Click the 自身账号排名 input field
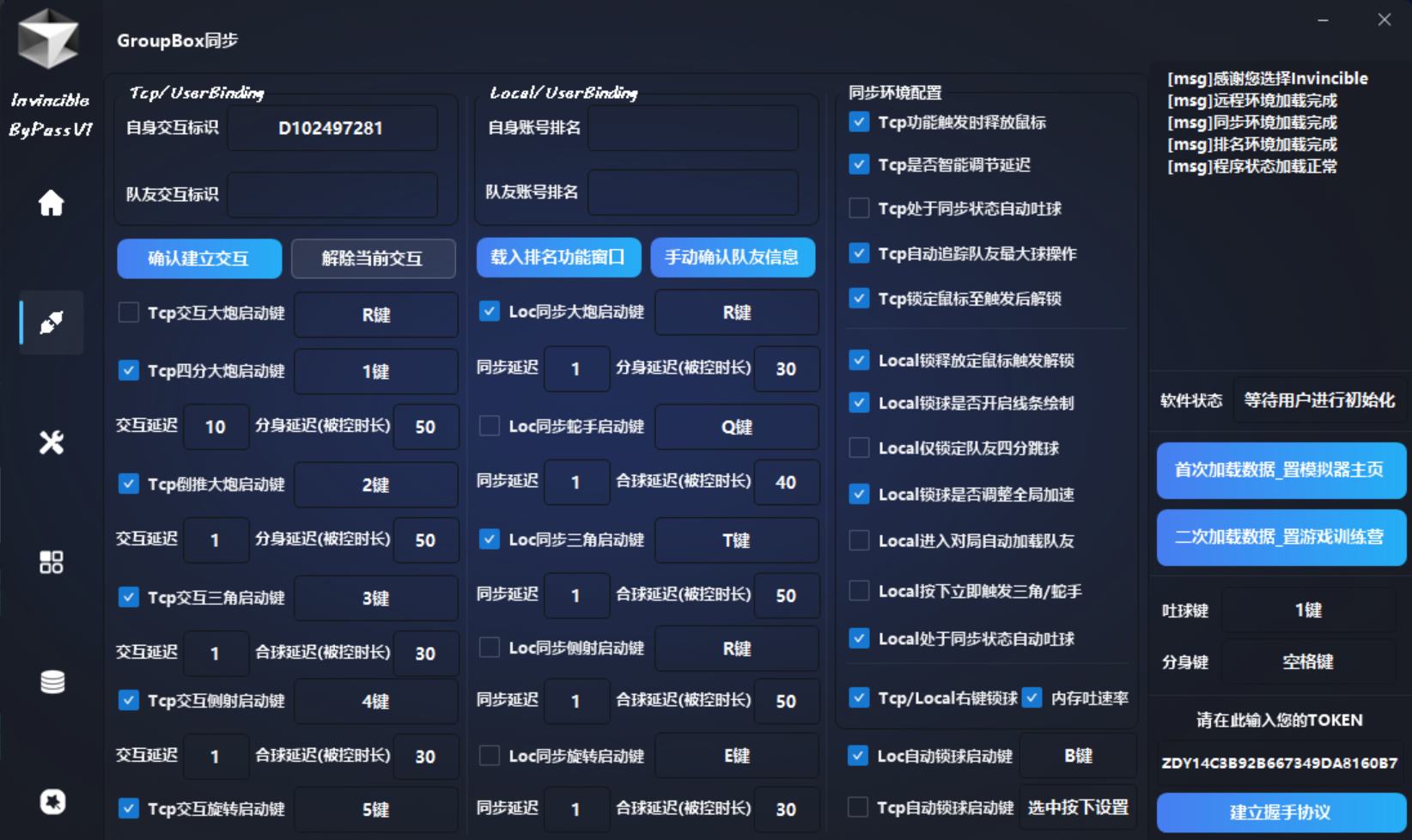1412x840 pixels. pos(693,128)
